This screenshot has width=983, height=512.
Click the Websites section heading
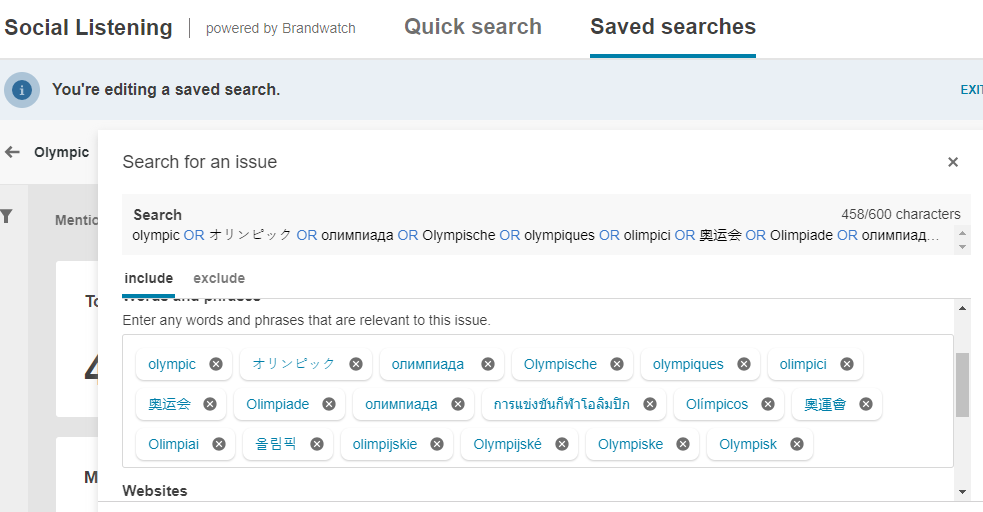(155, 491)
